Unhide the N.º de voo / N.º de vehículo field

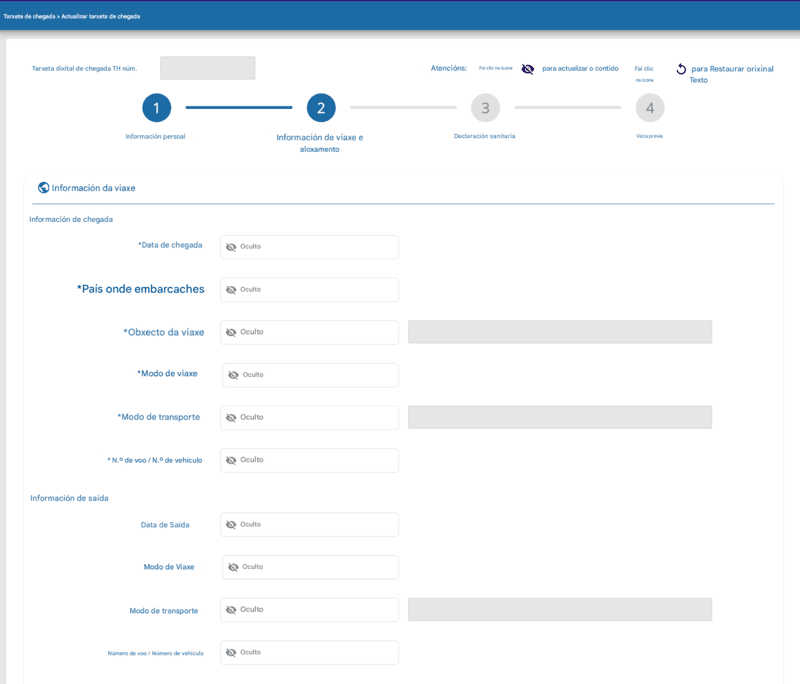click(231, 460)
